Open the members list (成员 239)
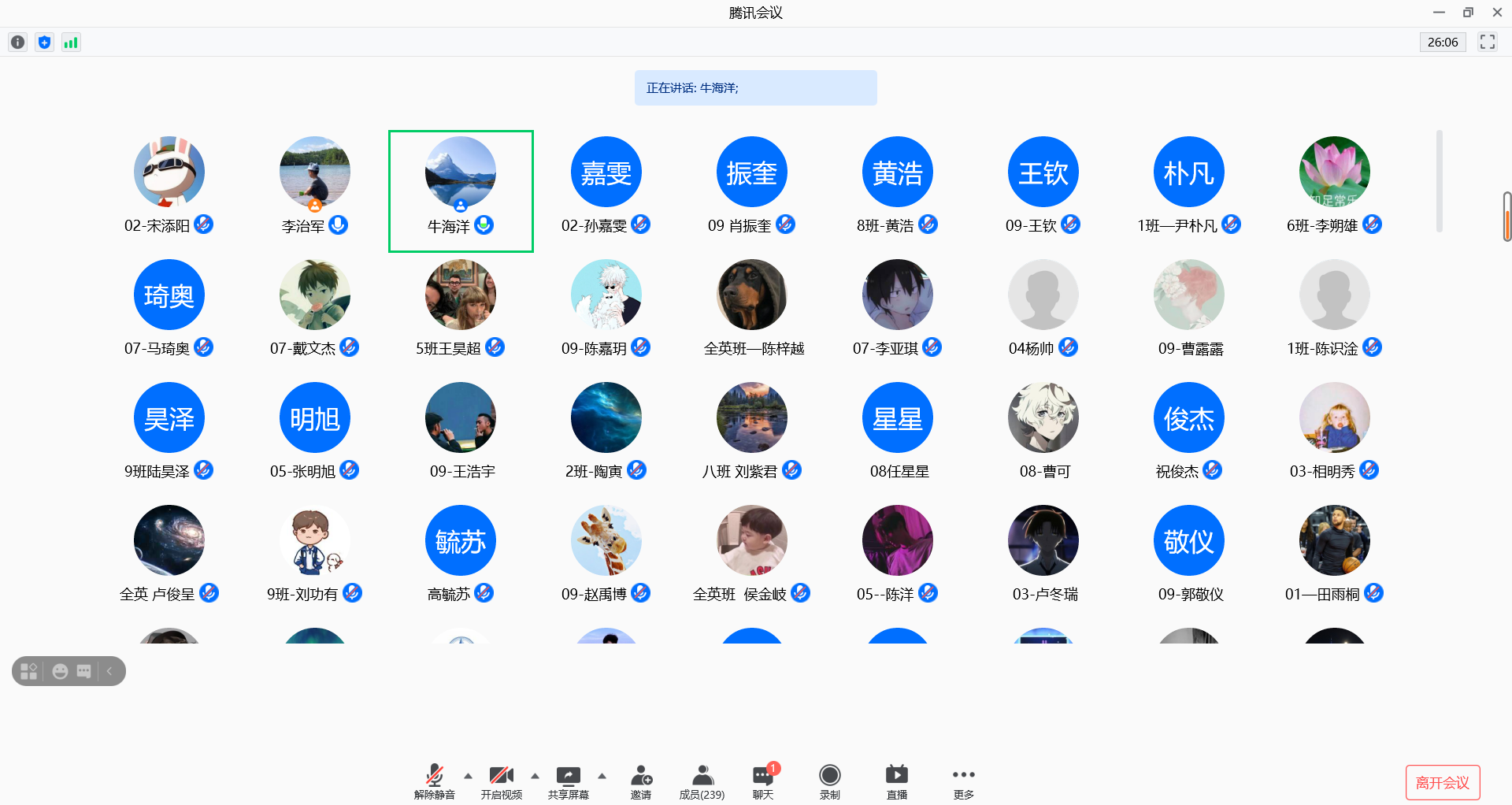 (702, 781)
